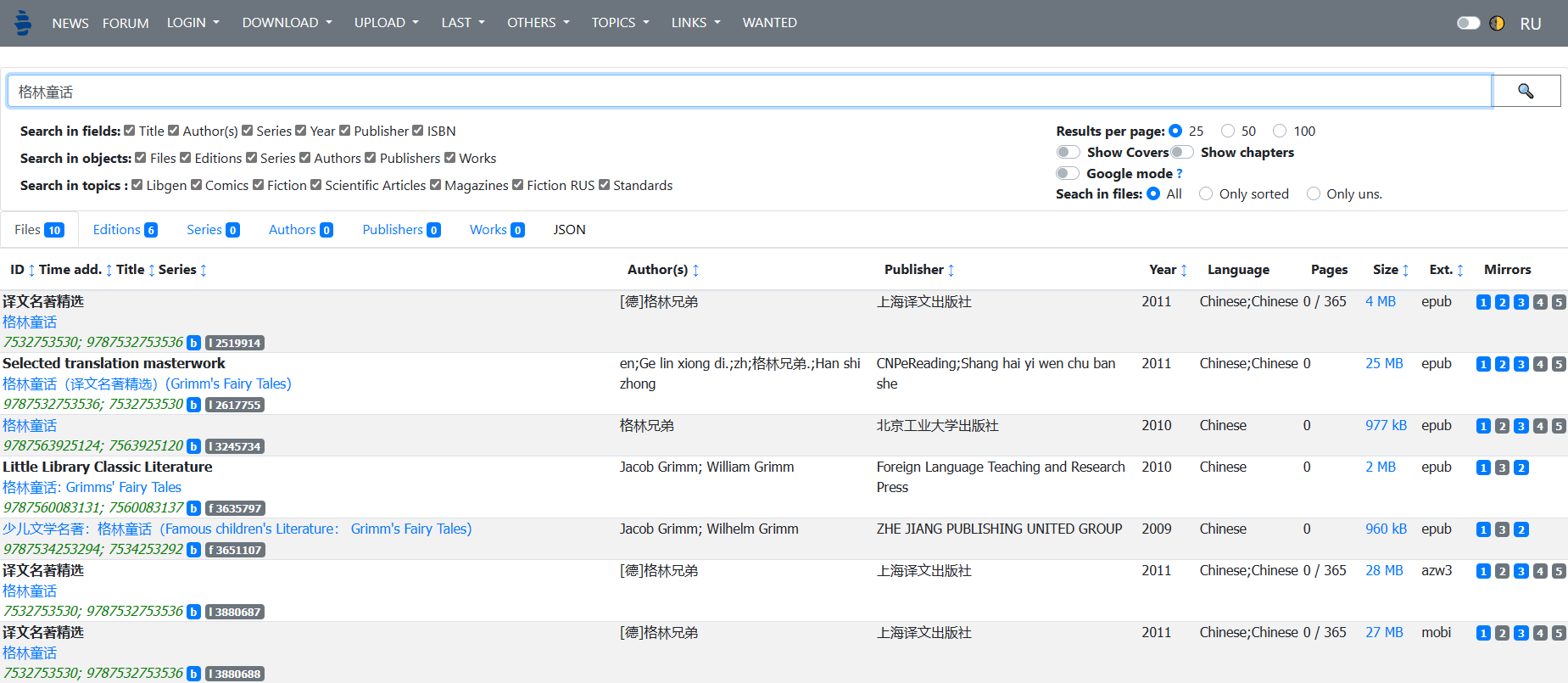This screenshot has height=683, width=1568.
Task: Open the LAST dropdown menu
Action: [463, 23]
